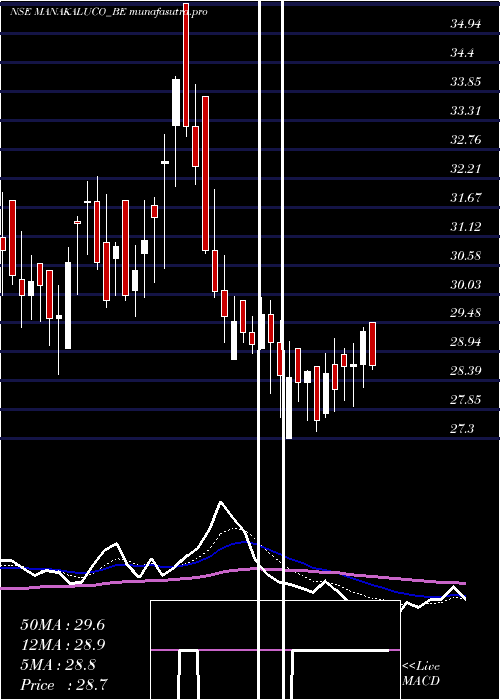Viewport: 500px width, 700px height.
Task: Click the last red candle on the right
Action: pos(372,344)
